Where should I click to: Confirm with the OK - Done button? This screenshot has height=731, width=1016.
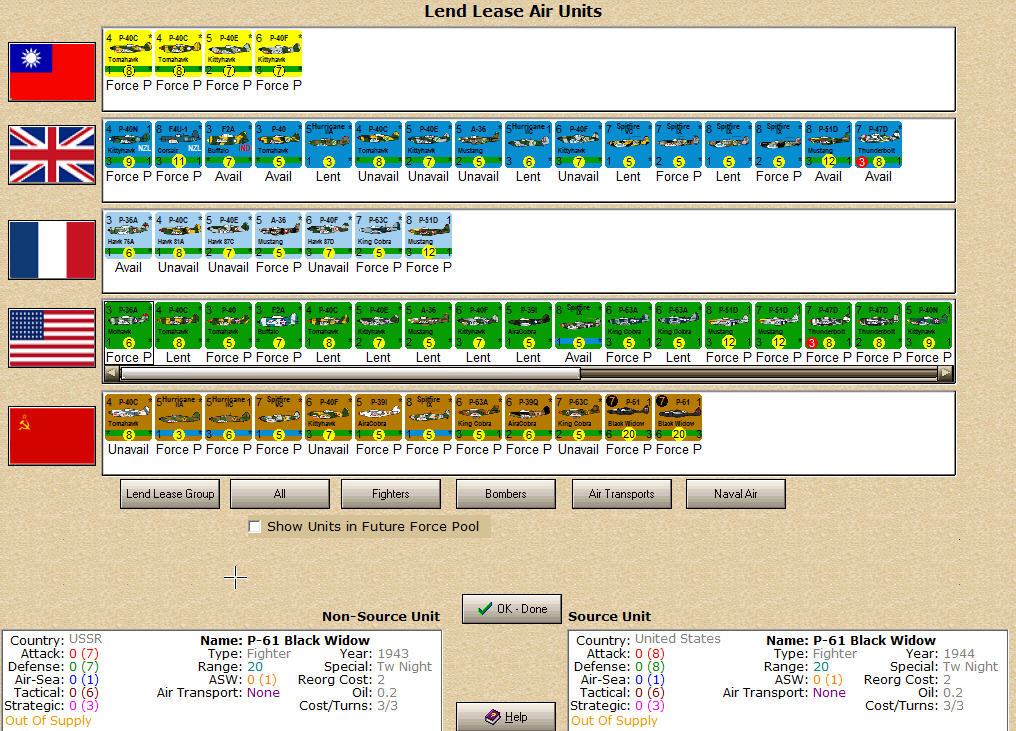[x=512, y=609]
